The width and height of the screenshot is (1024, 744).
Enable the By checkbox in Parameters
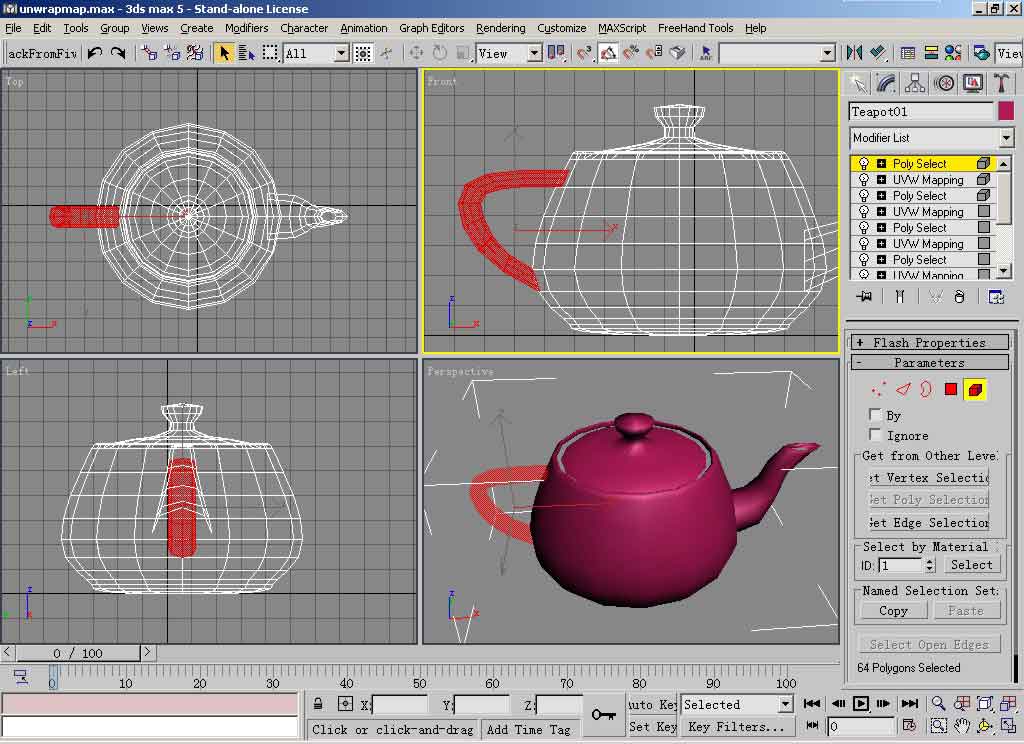coord(876,415)
